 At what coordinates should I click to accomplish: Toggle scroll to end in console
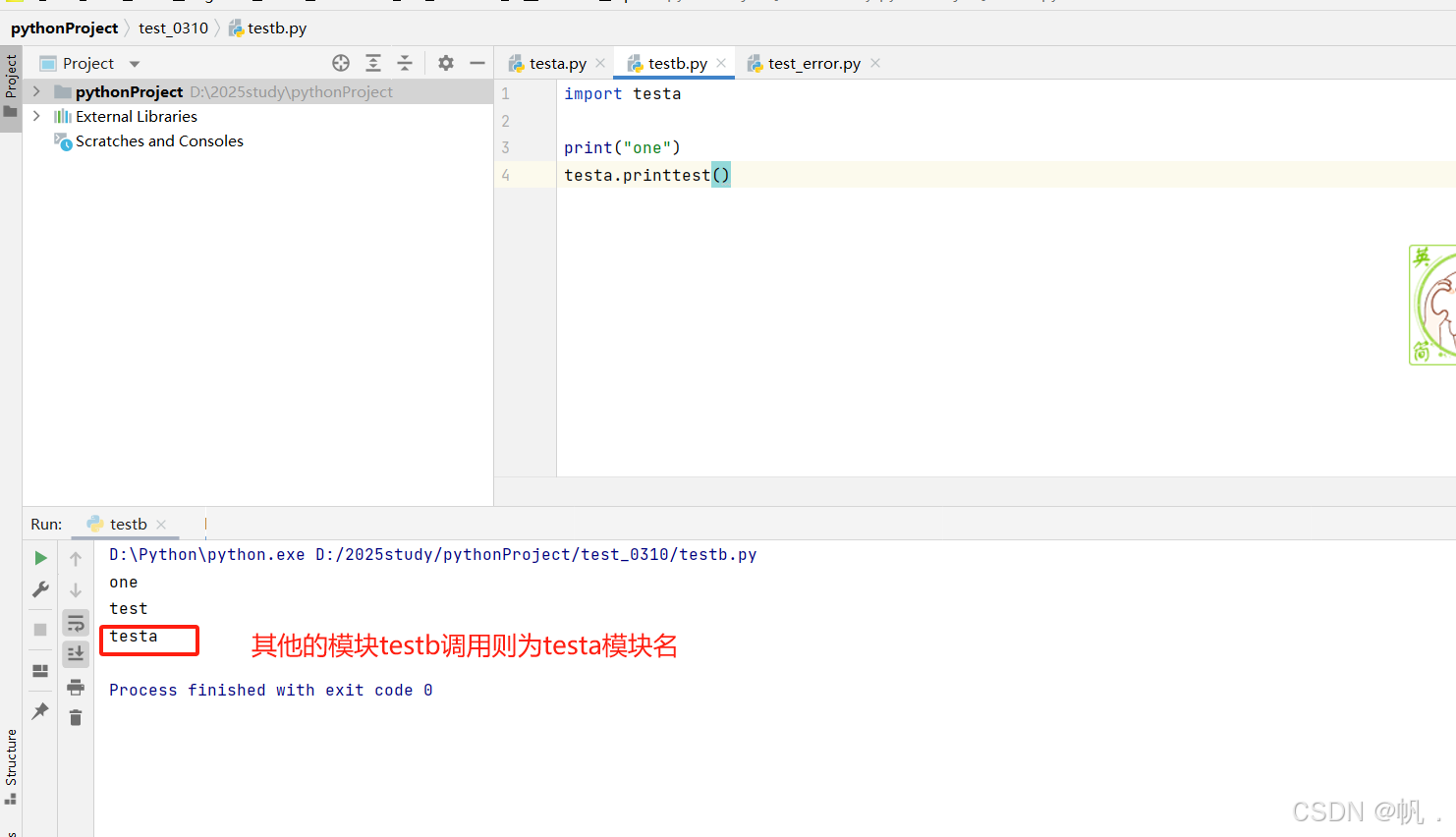(x=76, y=653)
